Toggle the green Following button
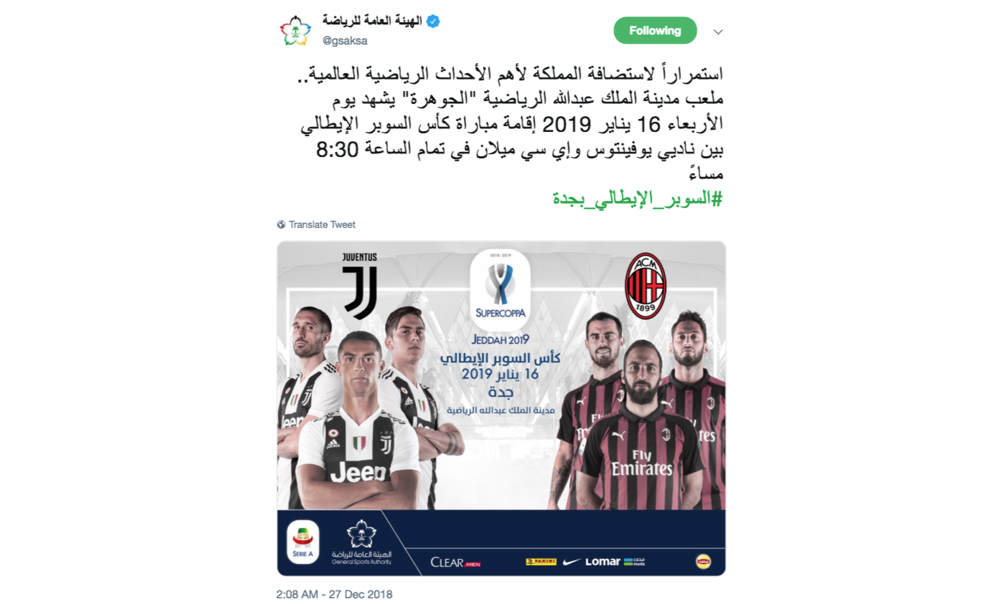1008x604 pixels. coord(654,31)
